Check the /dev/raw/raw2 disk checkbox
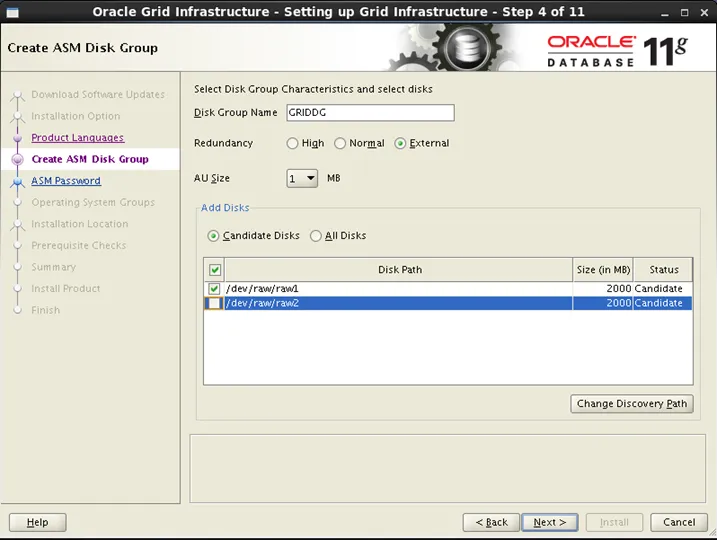 point(214,304)
